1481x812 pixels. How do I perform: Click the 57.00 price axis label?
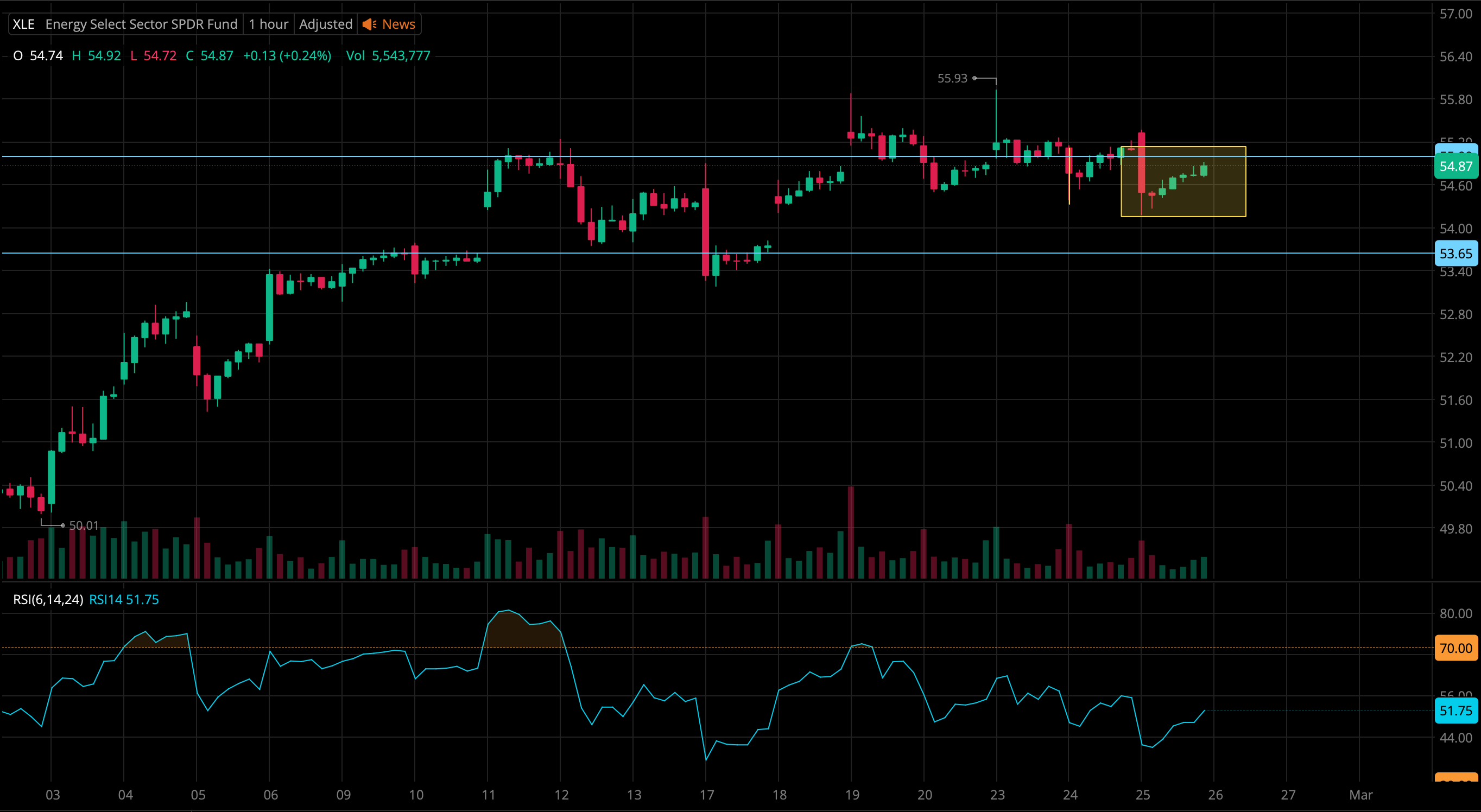tap(1455, 14)
